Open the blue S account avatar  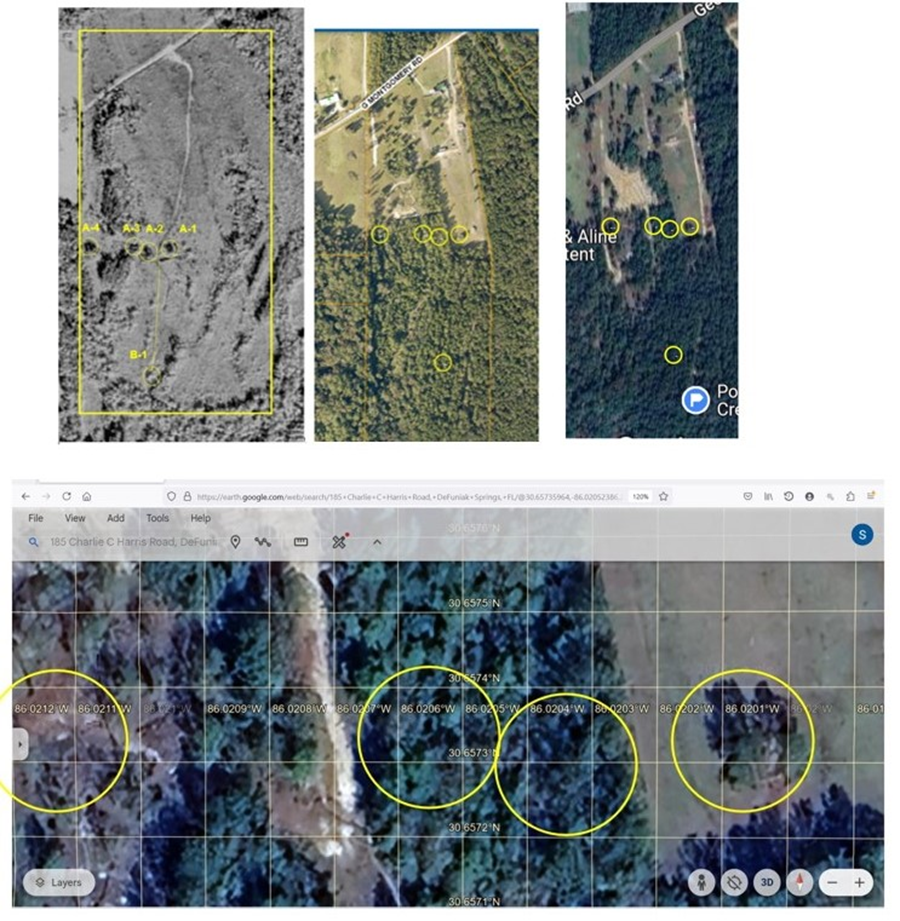coord(861,535)
